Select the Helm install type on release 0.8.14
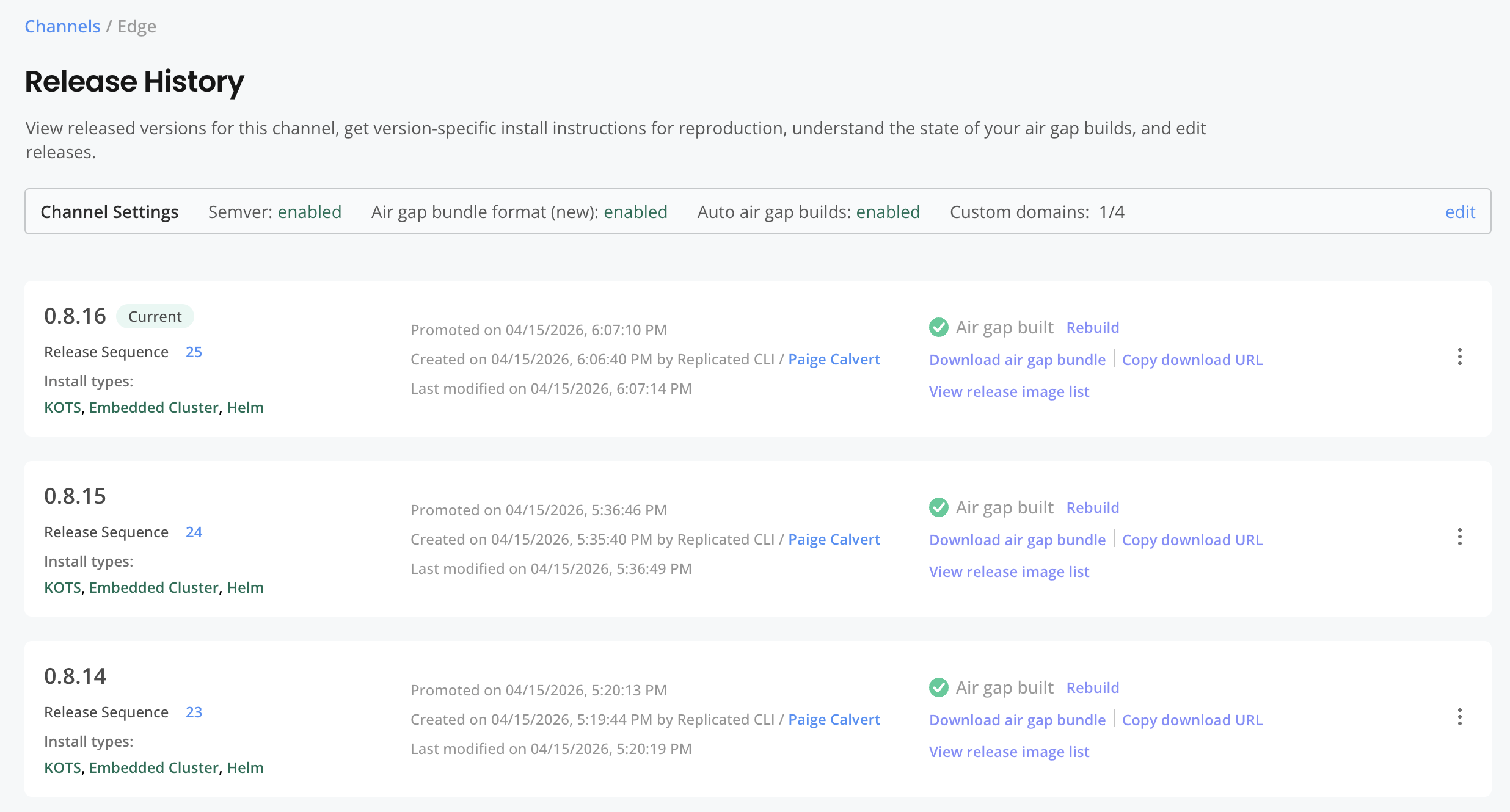Viewport: 1510px width, 812px height. [x=244, y=767]
